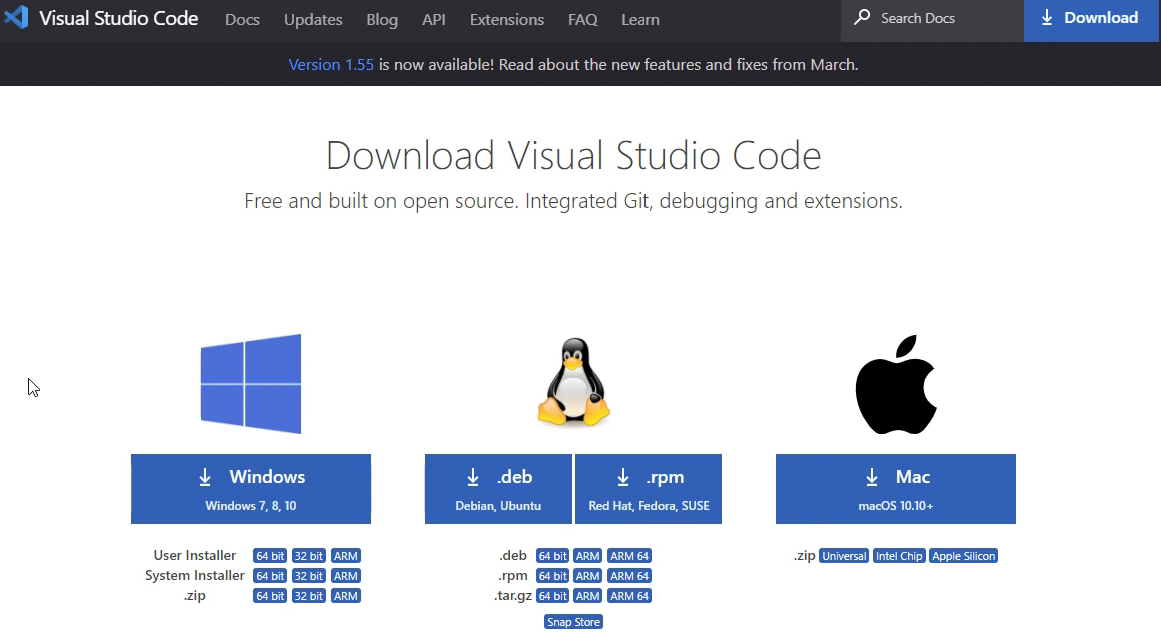Download Windows .zip 64 bit
1161x642 pixels.
click(270, 595)
